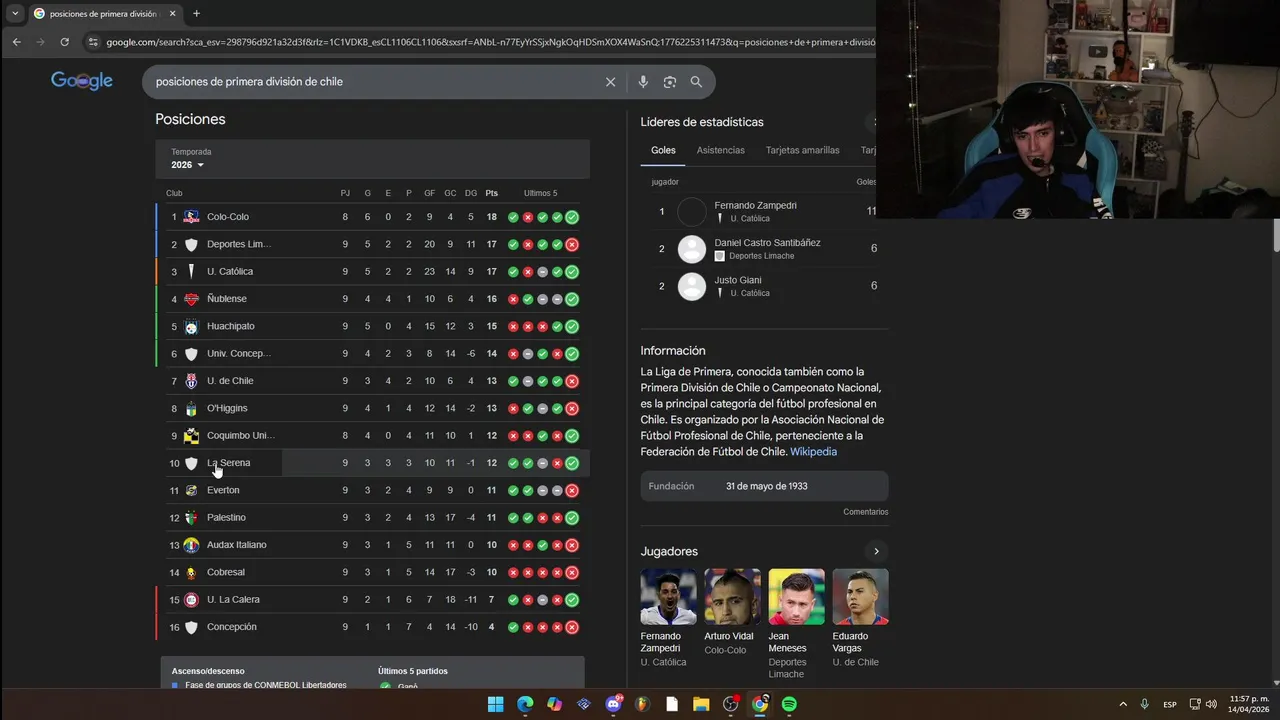Click Justo Giani in scorers list
This screenshot has height=720, width=1280.
pyautogui.click(x=738, y=280)
